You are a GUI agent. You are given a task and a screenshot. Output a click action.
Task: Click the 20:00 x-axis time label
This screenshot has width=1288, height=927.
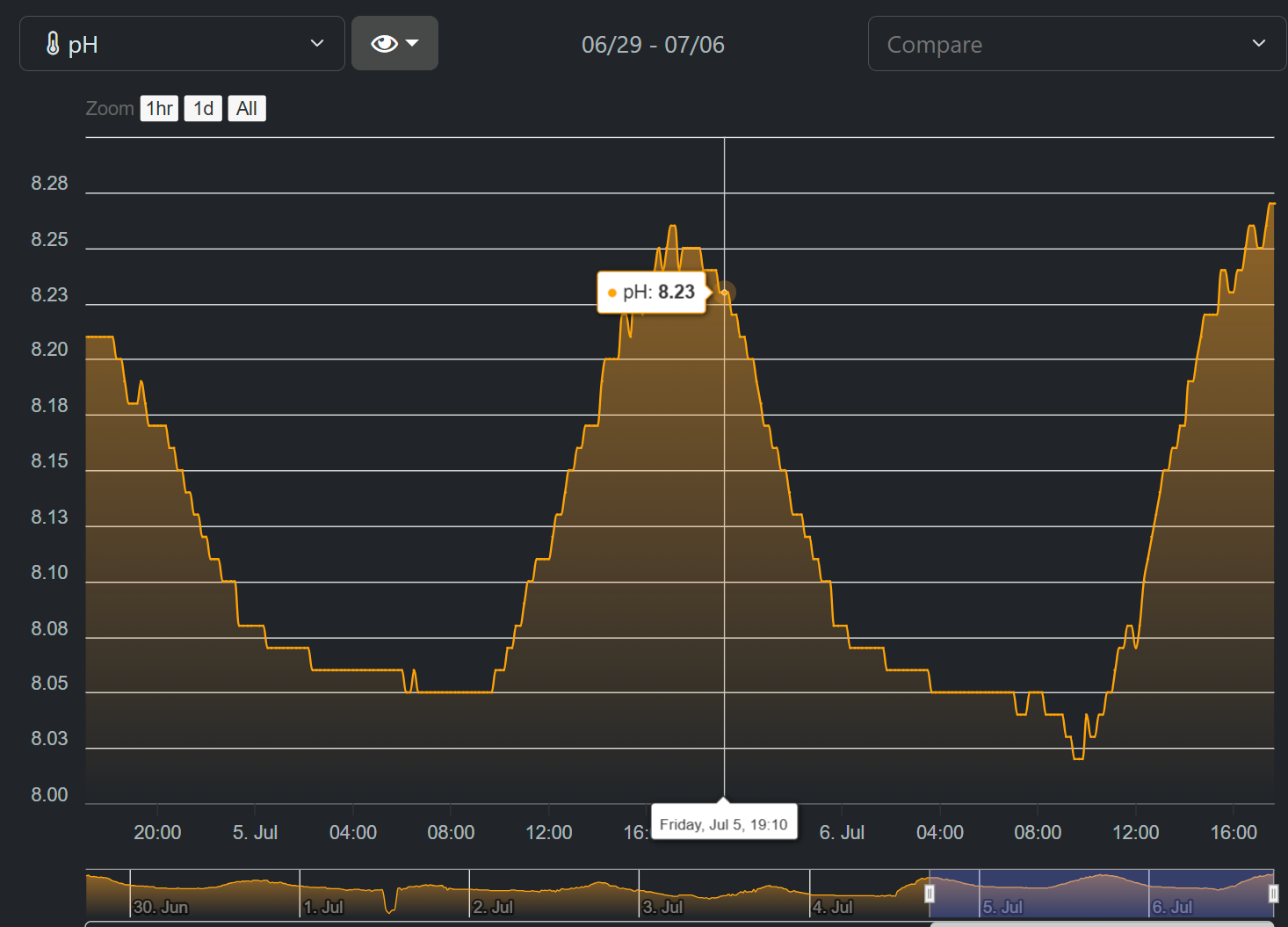[157, 833]
